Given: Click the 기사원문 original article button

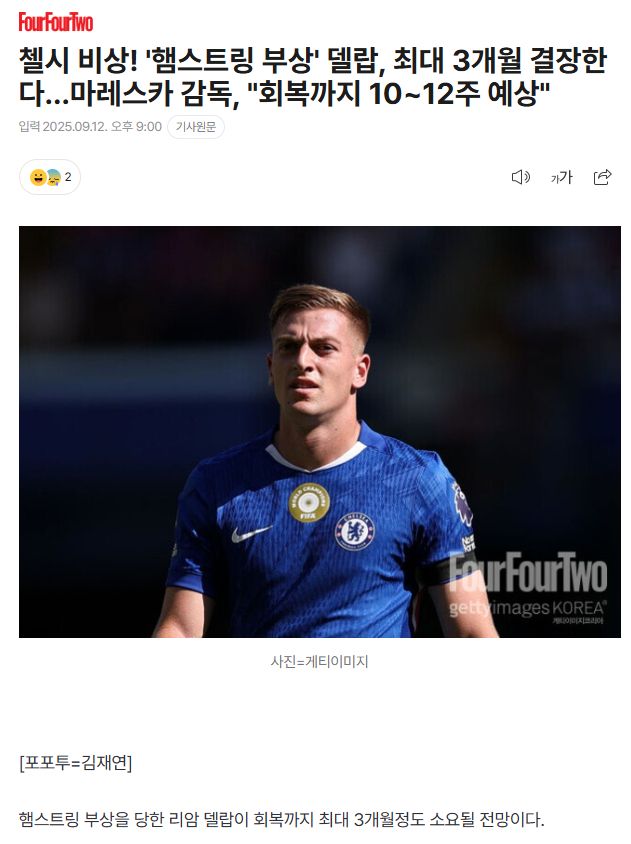Looking at the screenshot, I should point(196,127).
